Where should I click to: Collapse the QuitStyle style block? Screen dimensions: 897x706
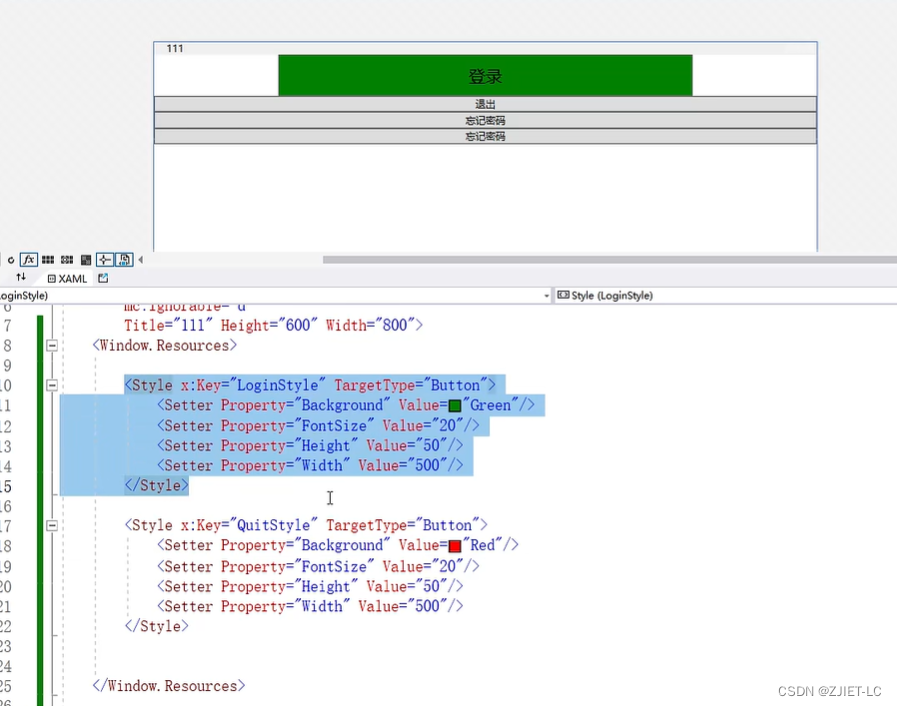52,525
